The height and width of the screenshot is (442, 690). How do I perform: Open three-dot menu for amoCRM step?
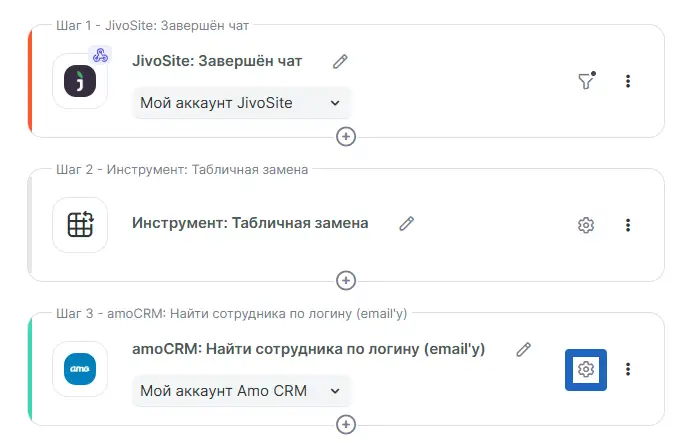point(628,369)
